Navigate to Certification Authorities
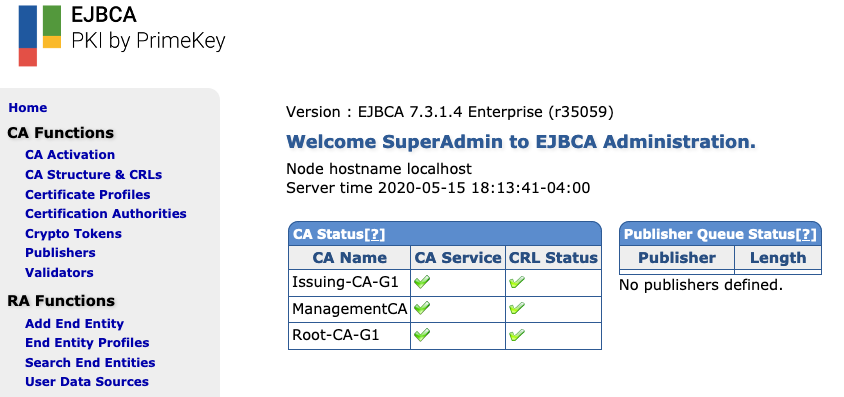The width and height of the screenshot is (844, 397). [x=106, y=214]
